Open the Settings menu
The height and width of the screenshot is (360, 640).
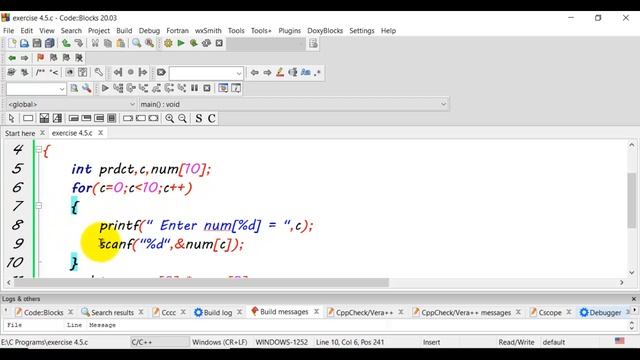coord(362,31)
